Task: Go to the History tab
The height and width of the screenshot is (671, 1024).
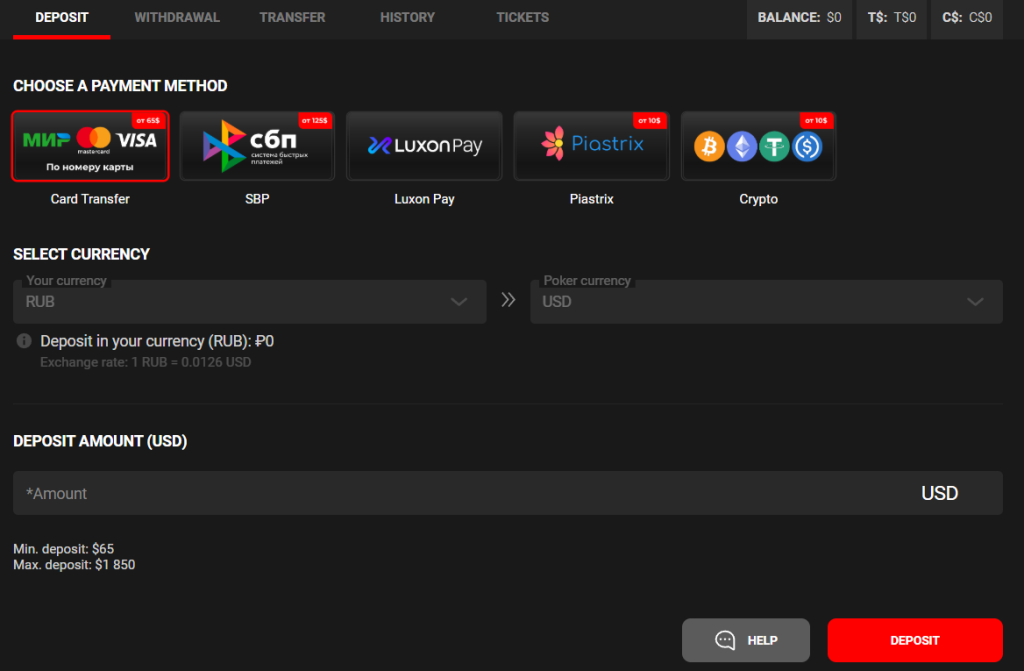Action: pos(408,18)
